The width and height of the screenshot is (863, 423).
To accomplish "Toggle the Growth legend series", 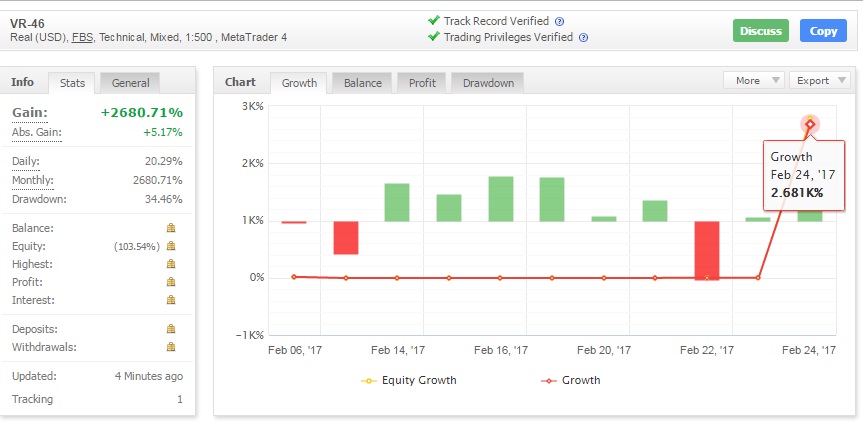I will [571, 380].
